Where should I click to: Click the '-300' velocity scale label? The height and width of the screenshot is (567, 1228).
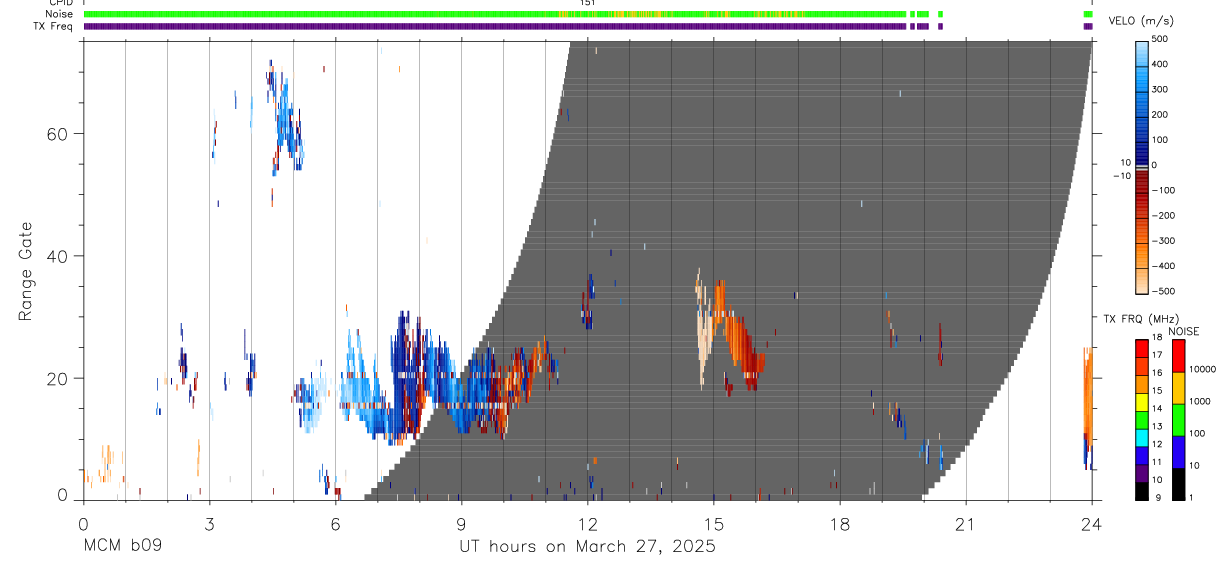pyautogui.click(x=1163, y=241)
